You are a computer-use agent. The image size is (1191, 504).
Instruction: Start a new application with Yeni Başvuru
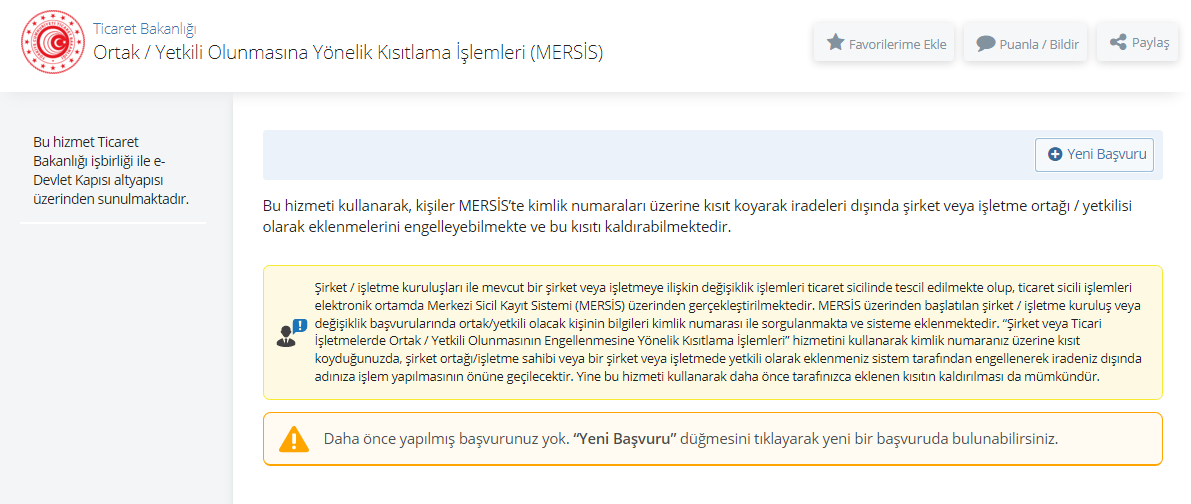pyautogui.click(x=1095, y=154)
